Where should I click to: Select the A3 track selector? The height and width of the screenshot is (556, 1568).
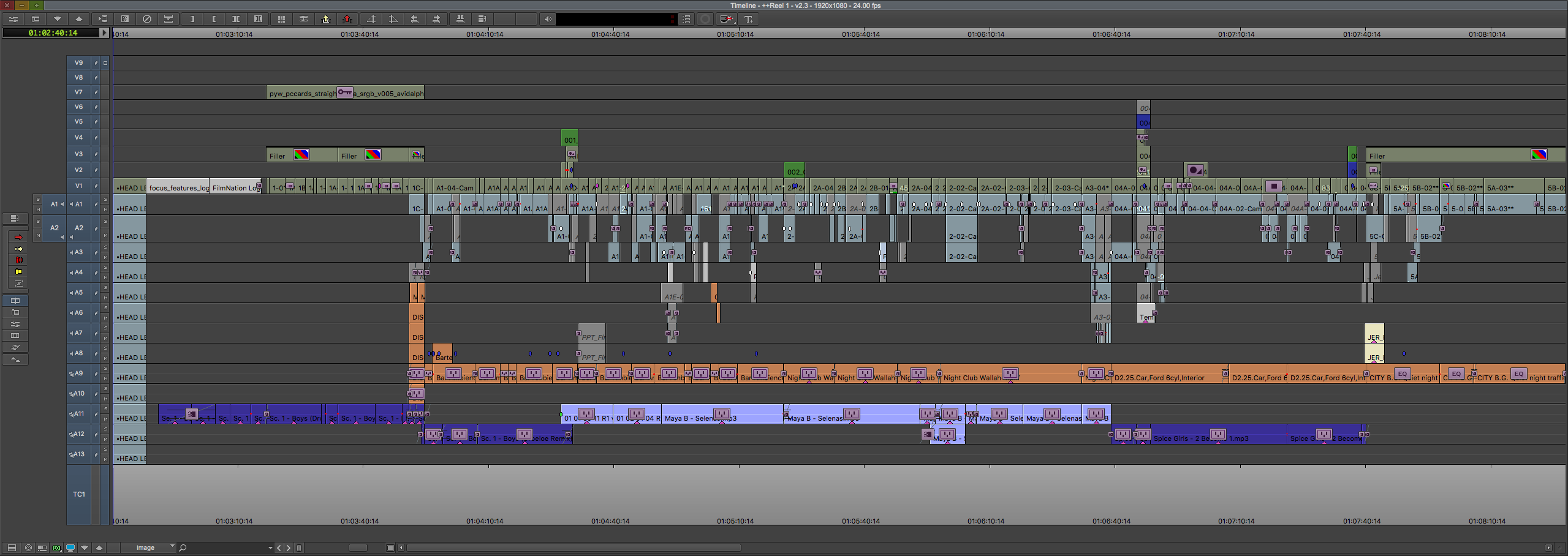79,252
